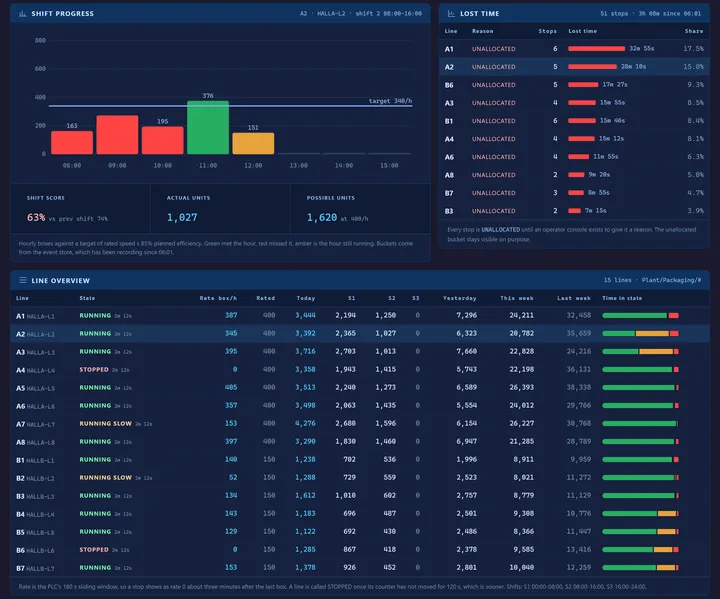The image size is (720, 599).
Task: Click the UNALLOCATED word in Lost Time note
Action: tap(501, 230)
